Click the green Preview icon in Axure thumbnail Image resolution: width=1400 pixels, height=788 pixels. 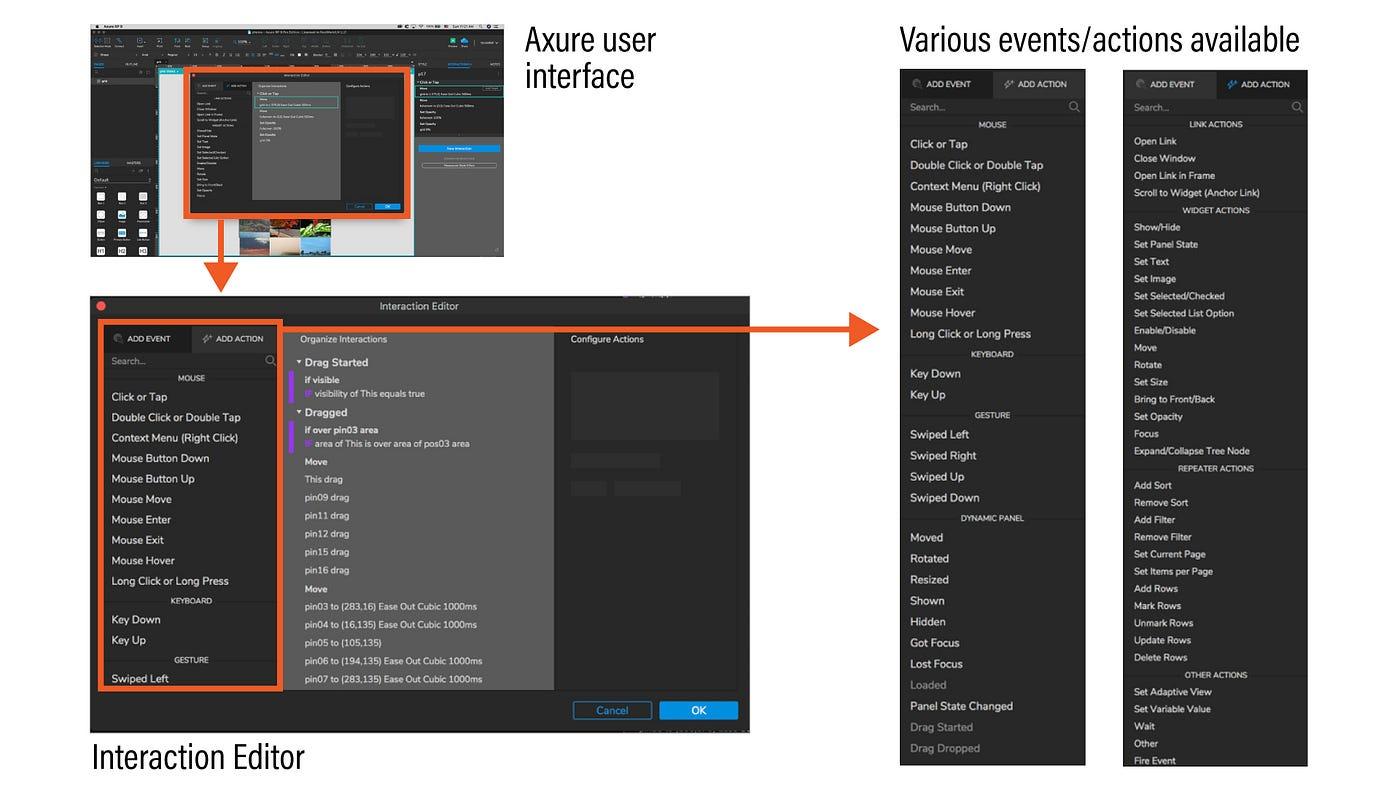[x=453, y=40]
